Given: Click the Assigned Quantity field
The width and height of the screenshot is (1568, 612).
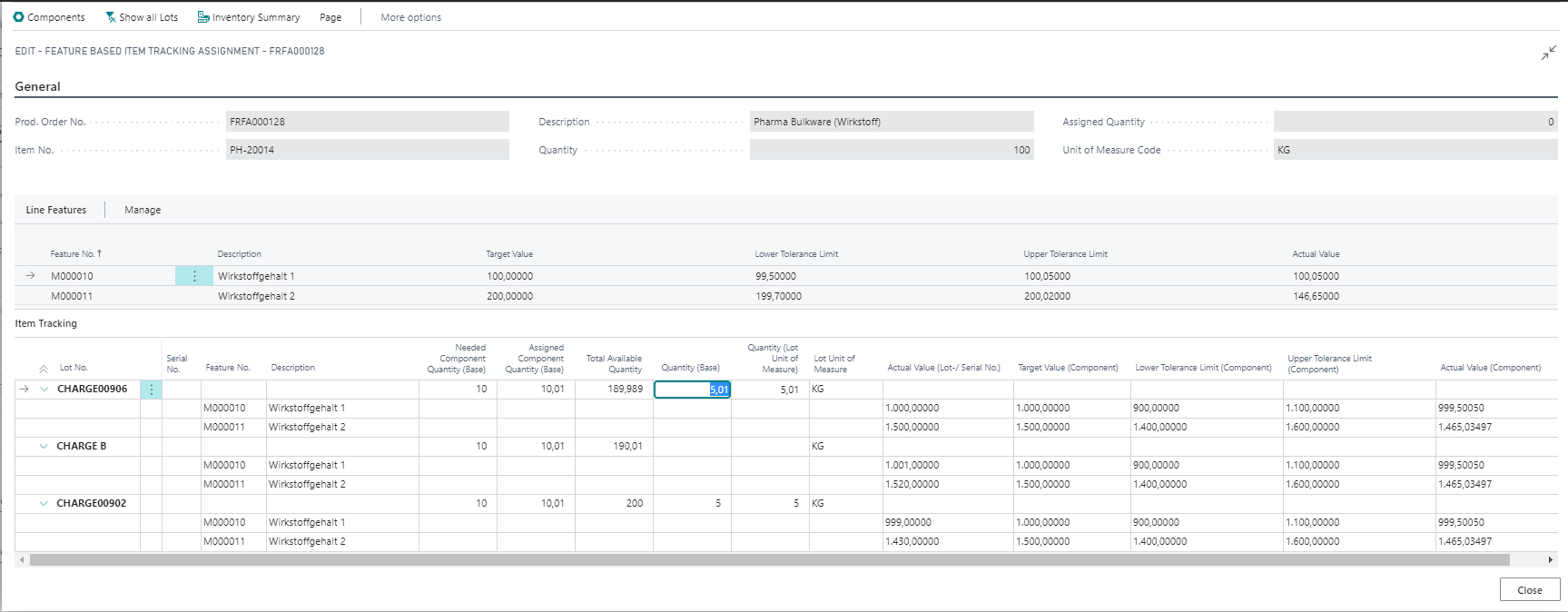Looking at the screenshot, I should (x=1415, y=122).
